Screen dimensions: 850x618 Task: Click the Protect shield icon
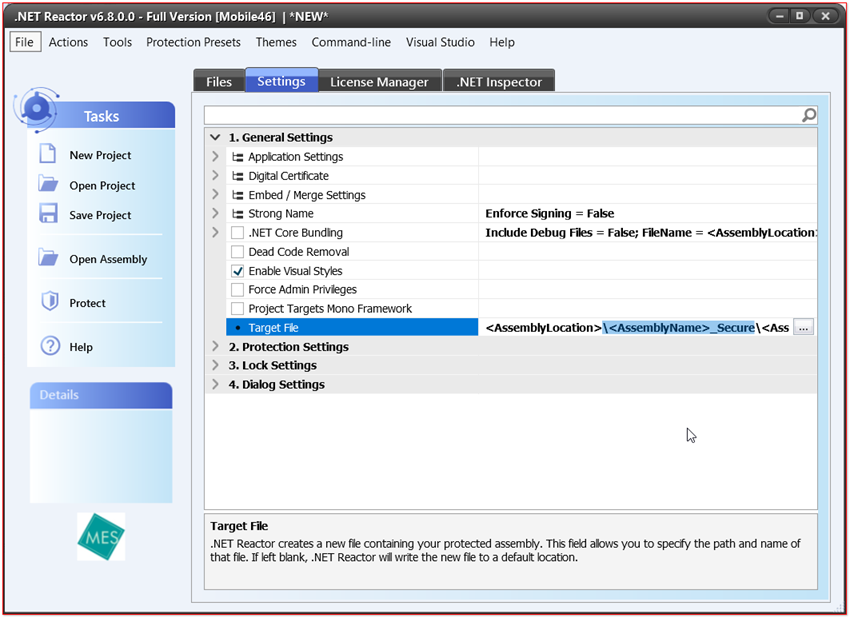[x=50, y=301]
